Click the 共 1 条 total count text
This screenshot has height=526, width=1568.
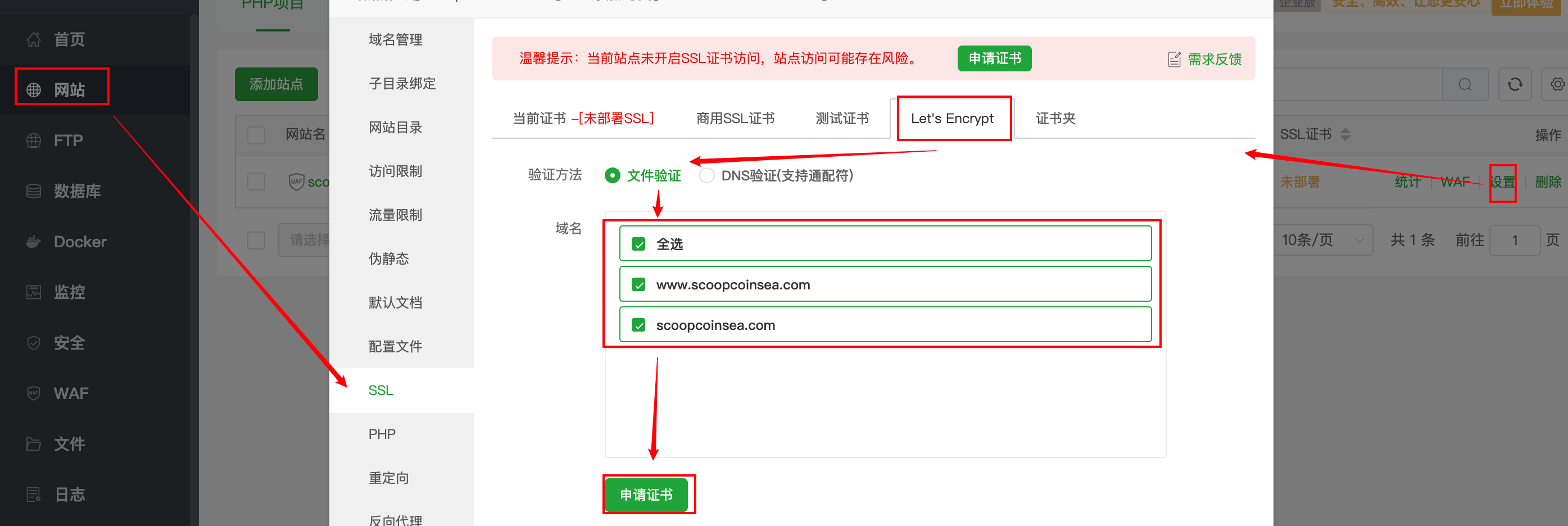(1412, 240)
